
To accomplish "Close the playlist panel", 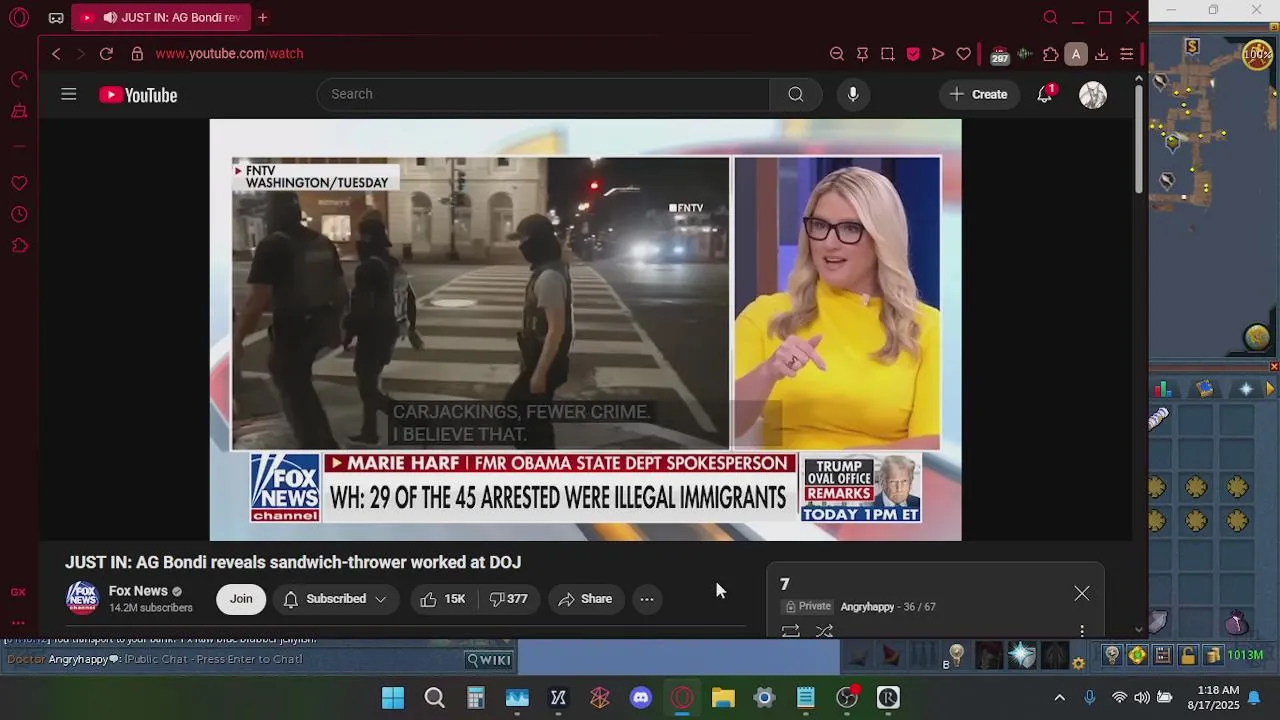I will pyautogui.click(x=1082, y=594).
